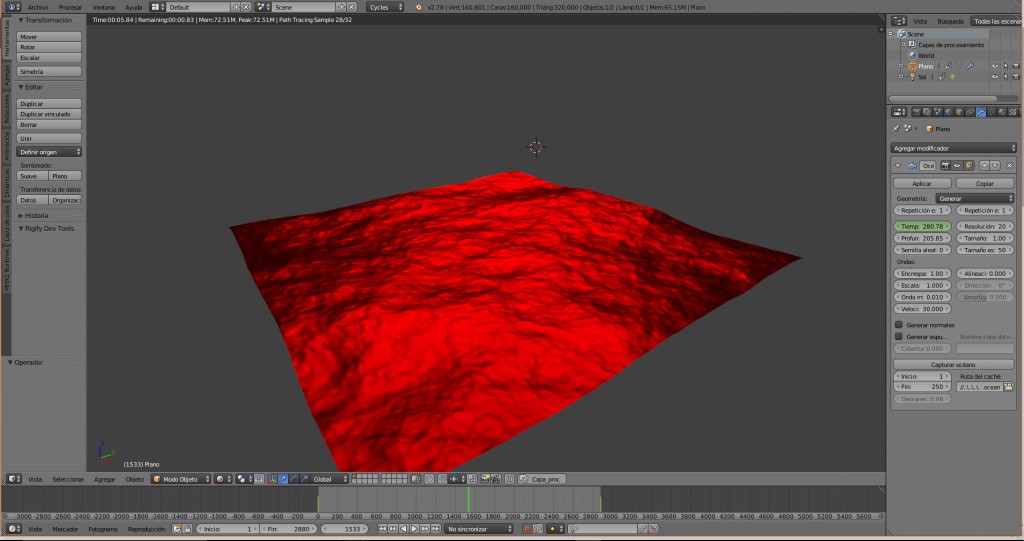Toggle Ocean modifier render camera button
The image size is (1024, 541).
pos(945,165)
